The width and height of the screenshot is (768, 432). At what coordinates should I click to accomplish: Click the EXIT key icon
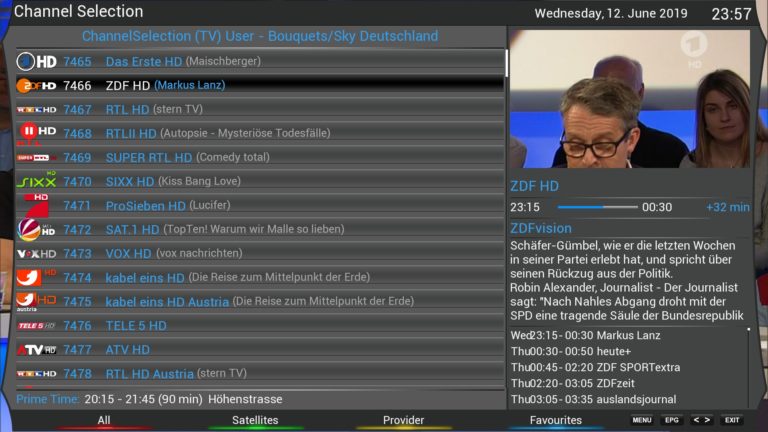pyautogui.click(x=732, y=420)
